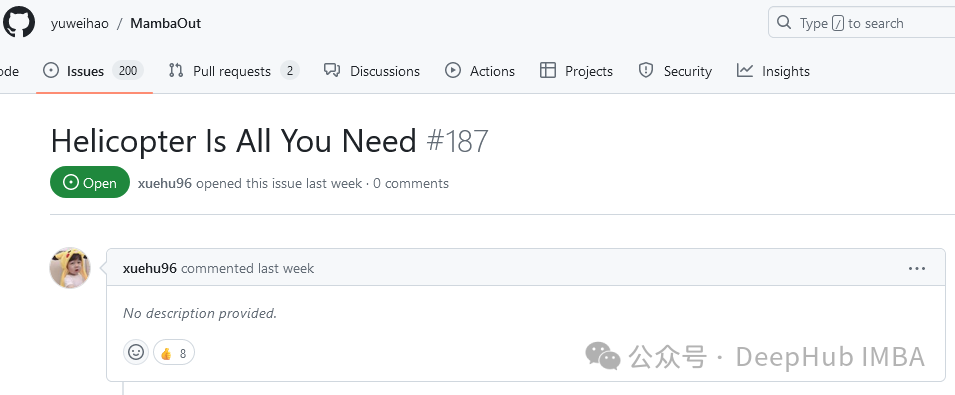The image size is (955, 395).
Task: Switch to the Issues tab
Action: click(x=93, y=71)
